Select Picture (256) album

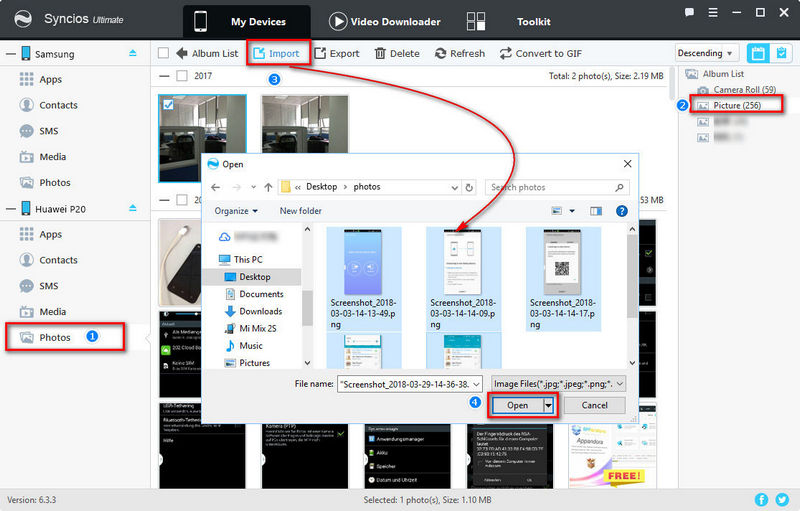pos(737,105)
